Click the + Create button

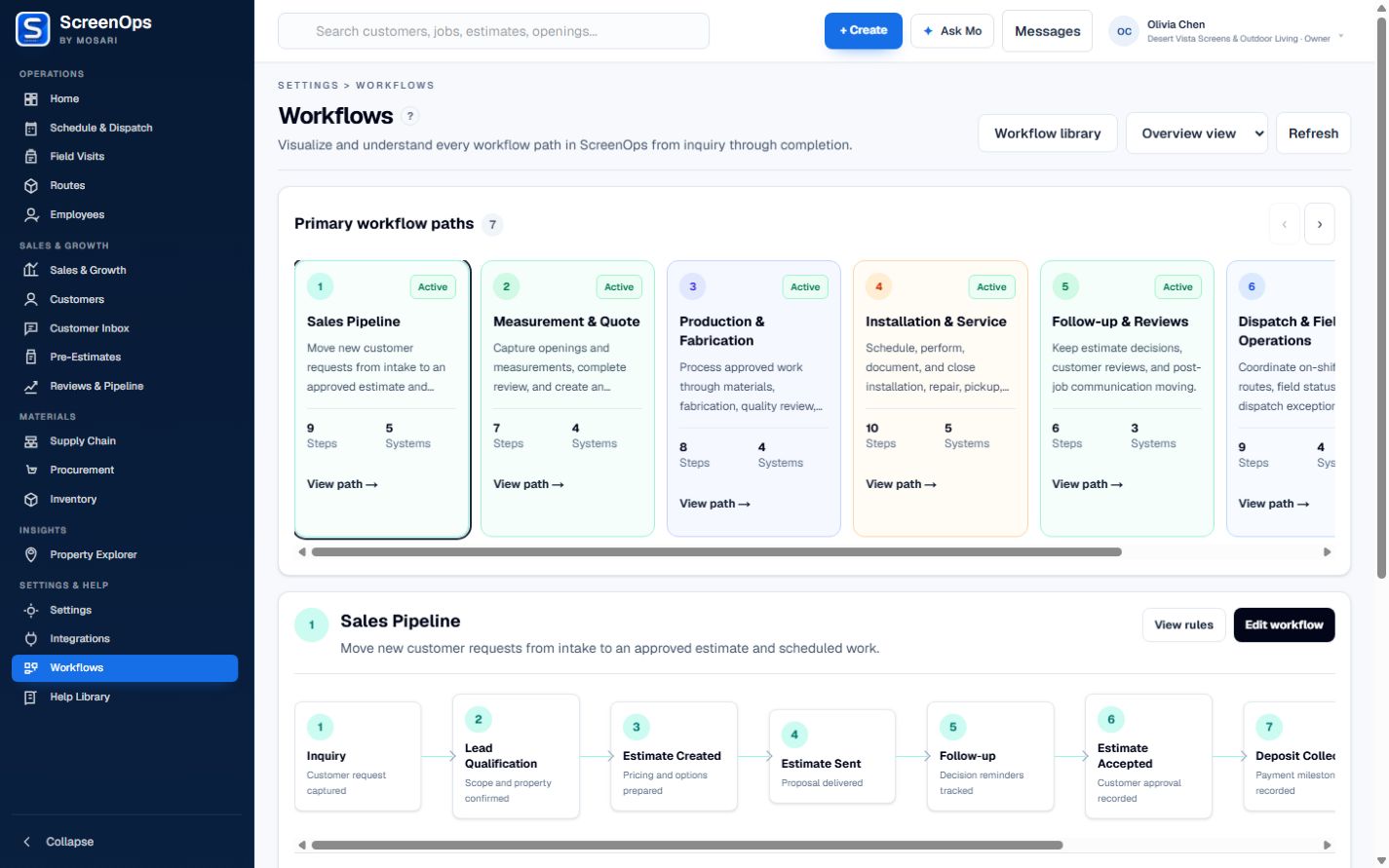point(864,31)
